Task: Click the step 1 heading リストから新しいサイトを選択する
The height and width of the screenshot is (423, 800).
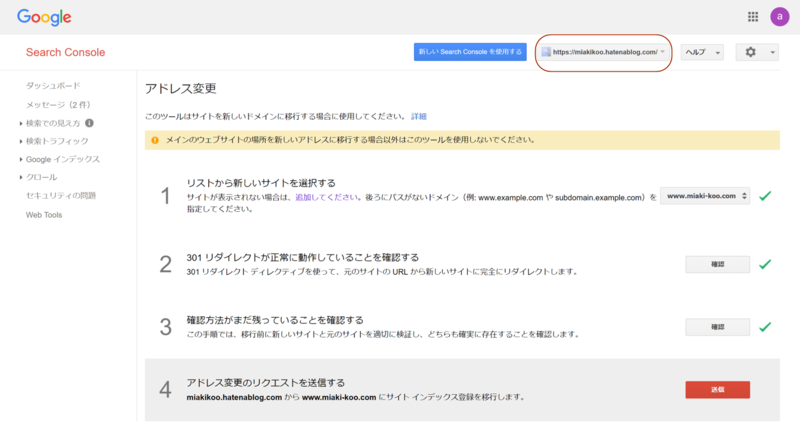Action: coord(261,183)
